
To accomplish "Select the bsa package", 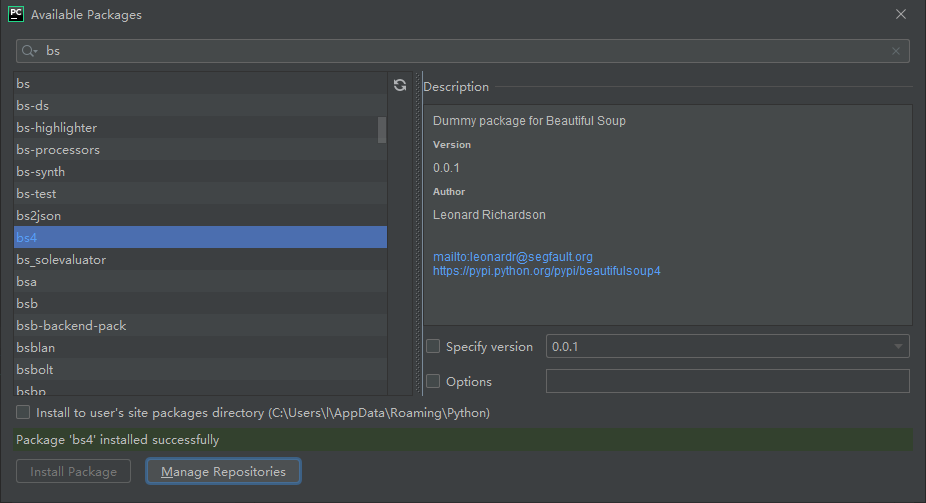I will coord(200,282).
